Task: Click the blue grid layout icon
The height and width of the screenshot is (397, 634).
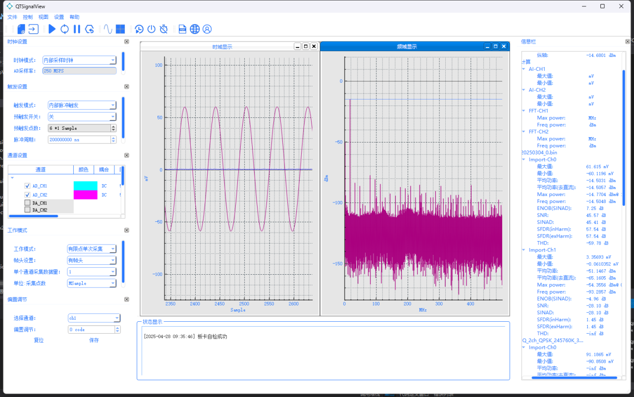Action: point(120,29)
